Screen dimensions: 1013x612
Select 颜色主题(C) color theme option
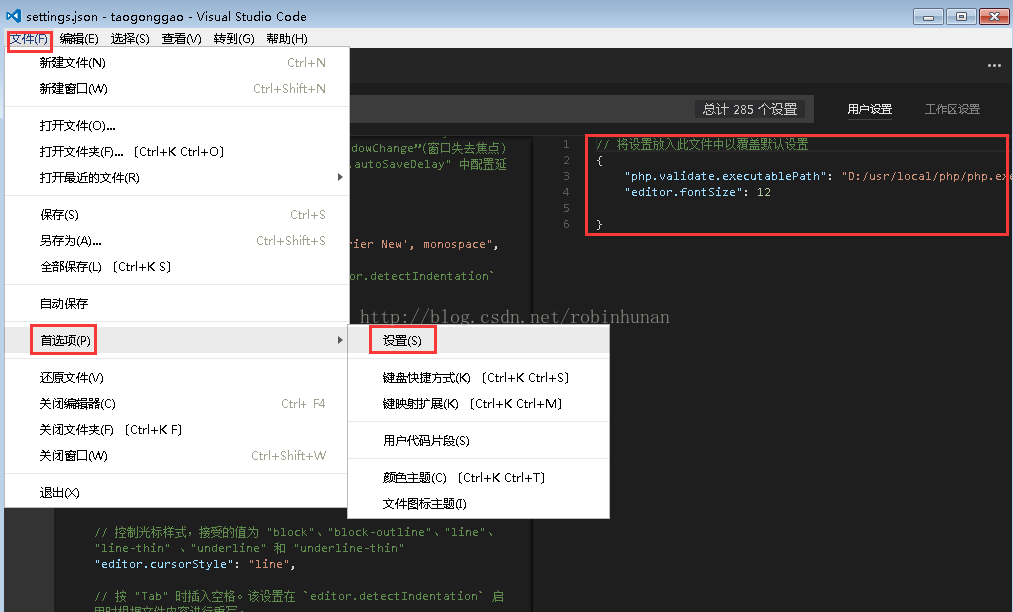point(414,478)
